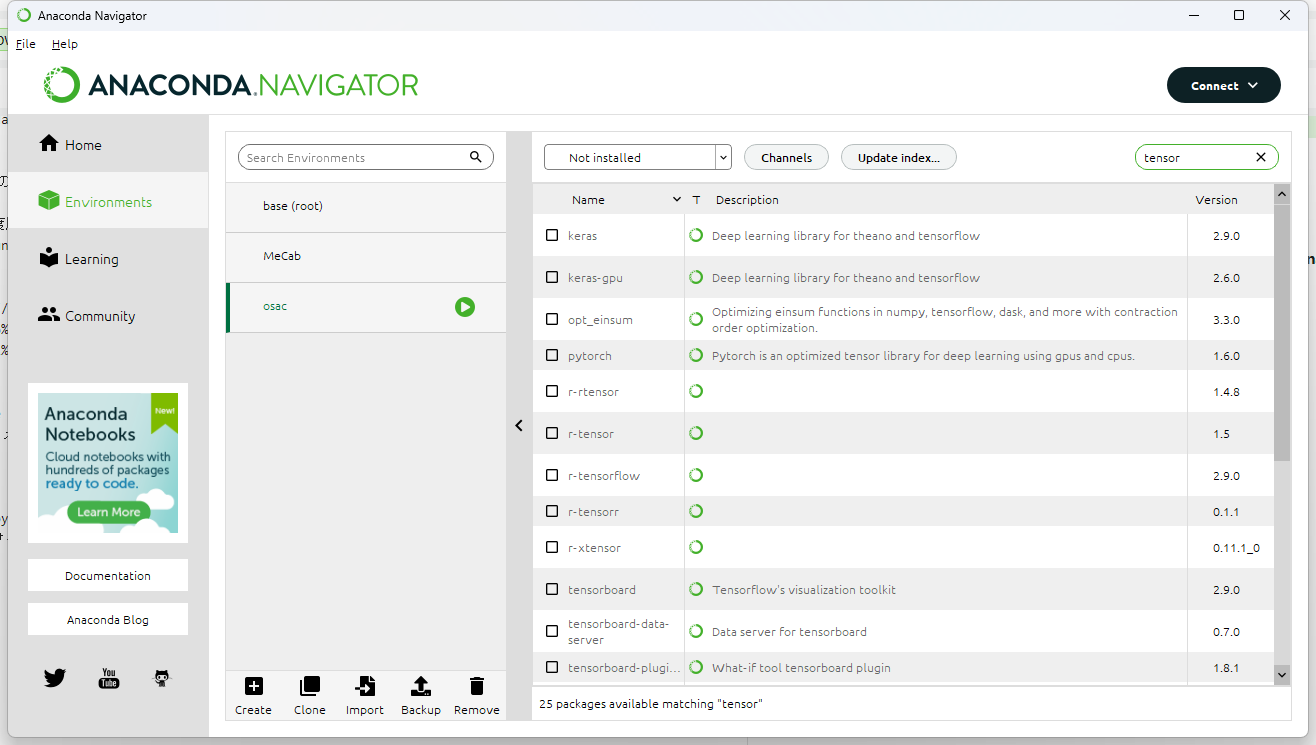The width and height of the screenshot is (1316, 745).
Task: Check the r-xtensor package checkbox
Action: pyautogui.click(x=552, y=547)
